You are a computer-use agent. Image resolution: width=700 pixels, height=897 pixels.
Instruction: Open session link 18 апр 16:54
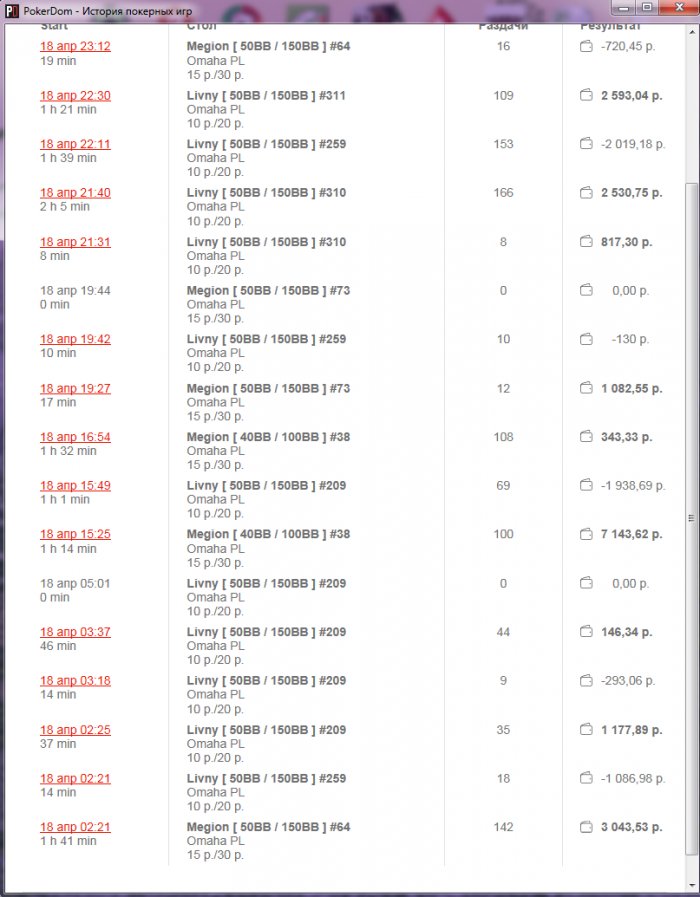75,437
